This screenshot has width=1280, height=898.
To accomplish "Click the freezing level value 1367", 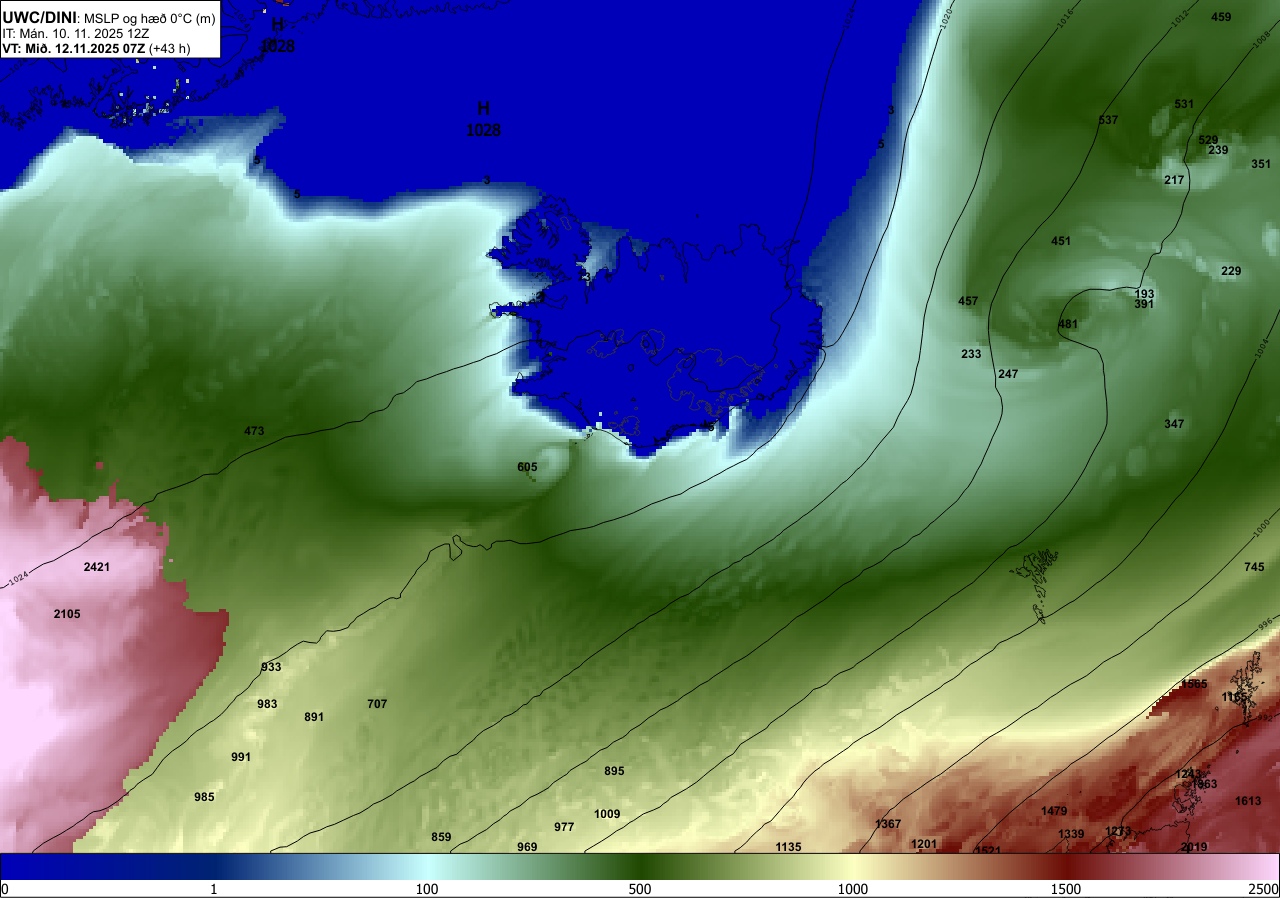I will (888, 824).
